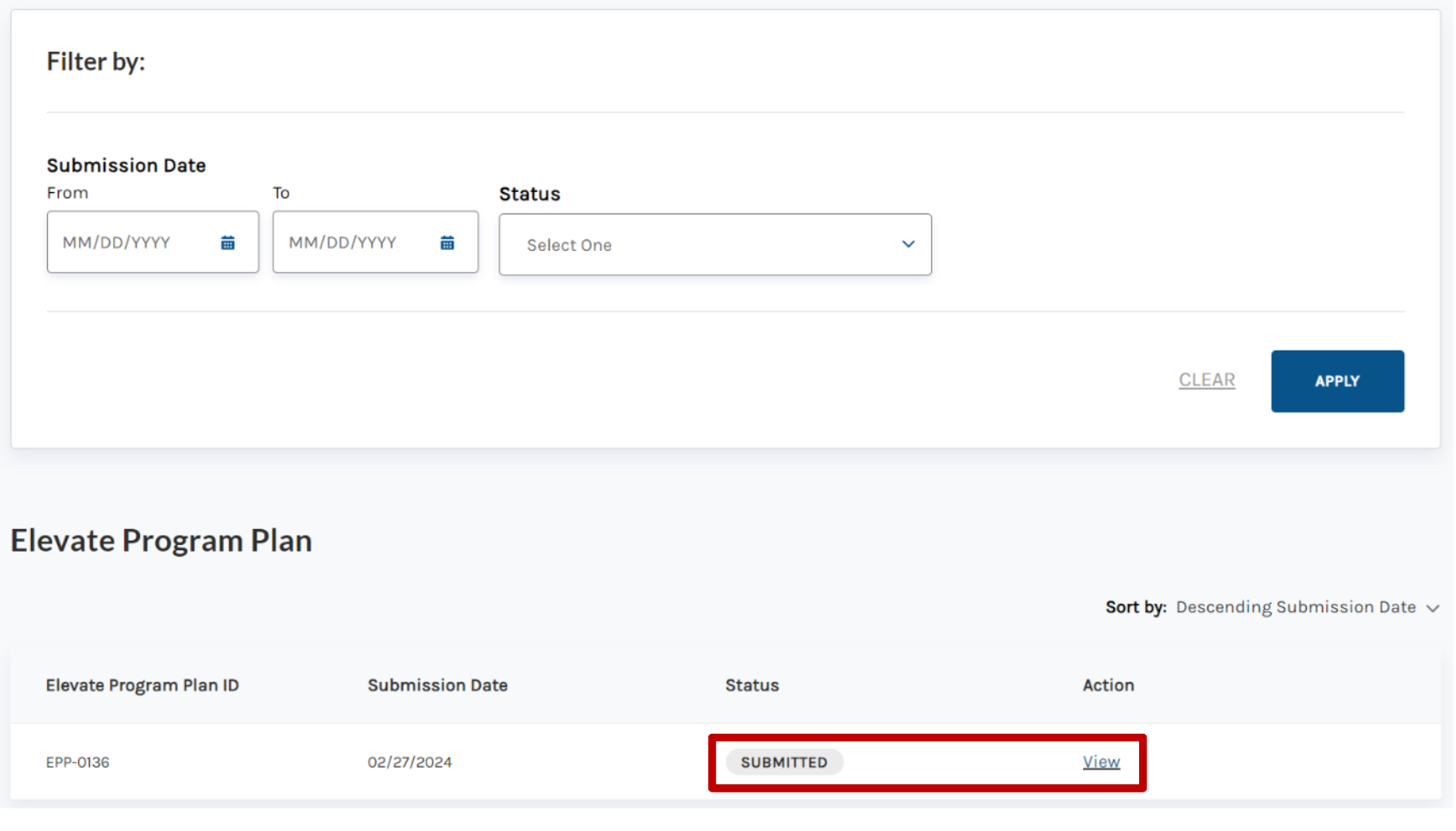Click the Submission Date column header
The width and height of the screenshot is (1456, 831).
coord(437,685)
